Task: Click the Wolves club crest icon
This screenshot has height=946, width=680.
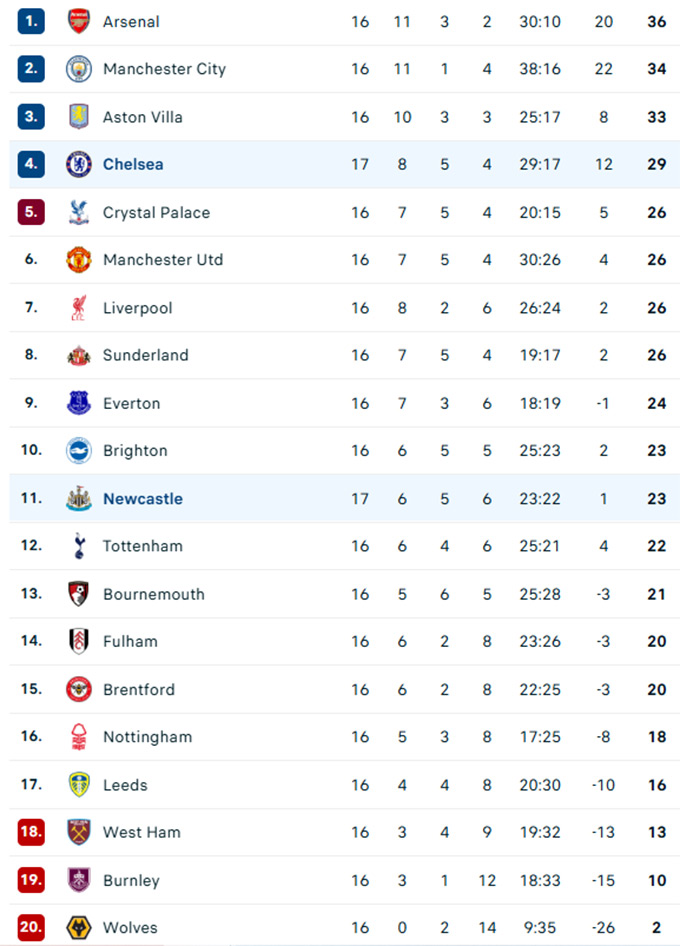Action: pos(79,928)
